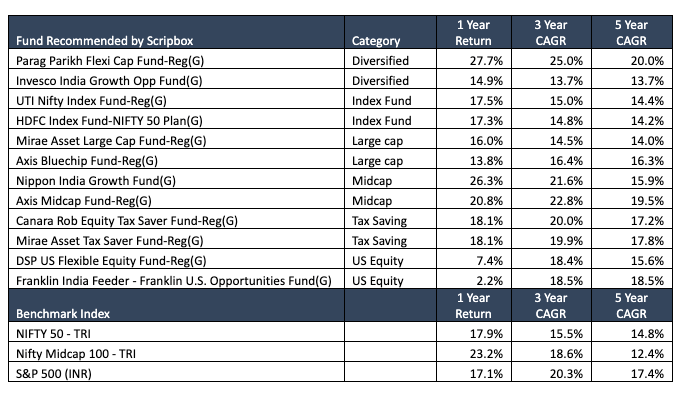The width and height of the screenshot is (680, 393).
Task: Click the Mirae Asset Large Cap Fund-Reg(G) name
Action: [x=111, y=141]
